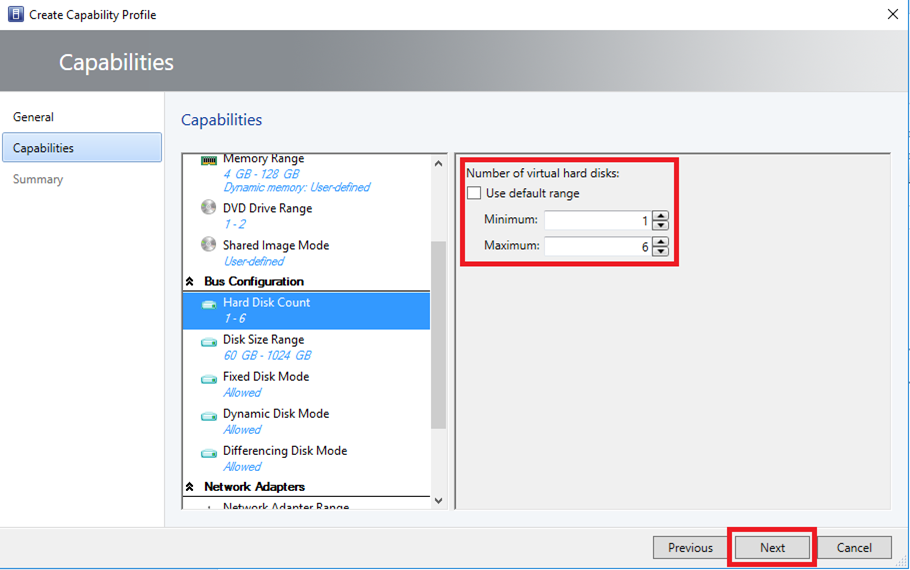
Task: Close the Create Capability Profile dialog
Action: (893, 14)
